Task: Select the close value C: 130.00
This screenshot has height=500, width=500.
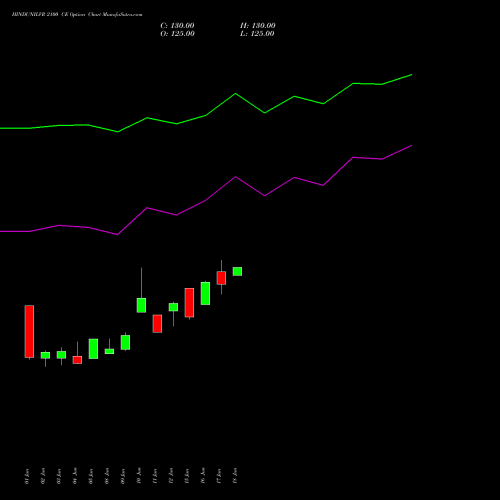Action: point(177,26)
